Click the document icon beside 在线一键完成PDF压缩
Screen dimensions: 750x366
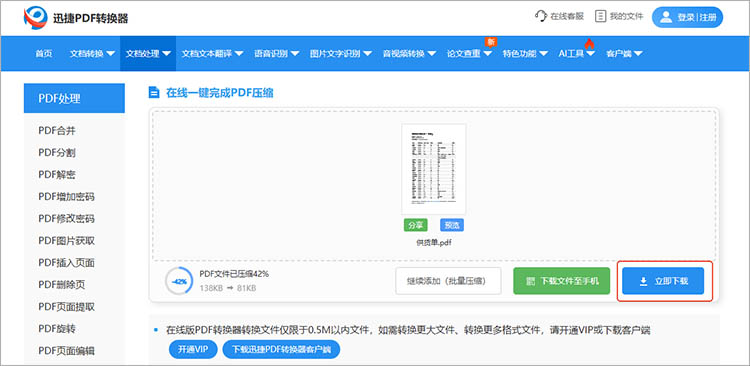[x=154, y=92]
